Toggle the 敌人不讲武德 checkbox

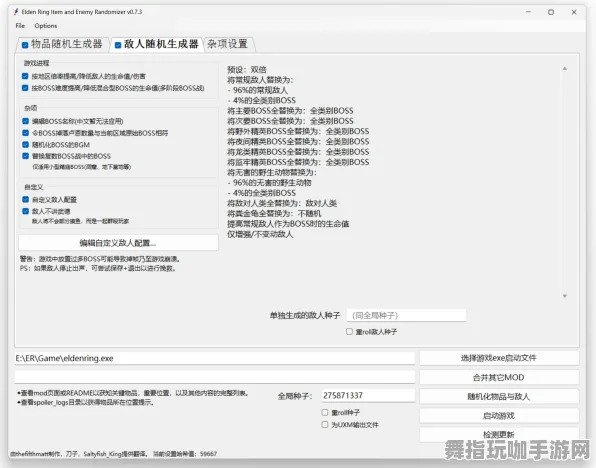click(25, 211)
